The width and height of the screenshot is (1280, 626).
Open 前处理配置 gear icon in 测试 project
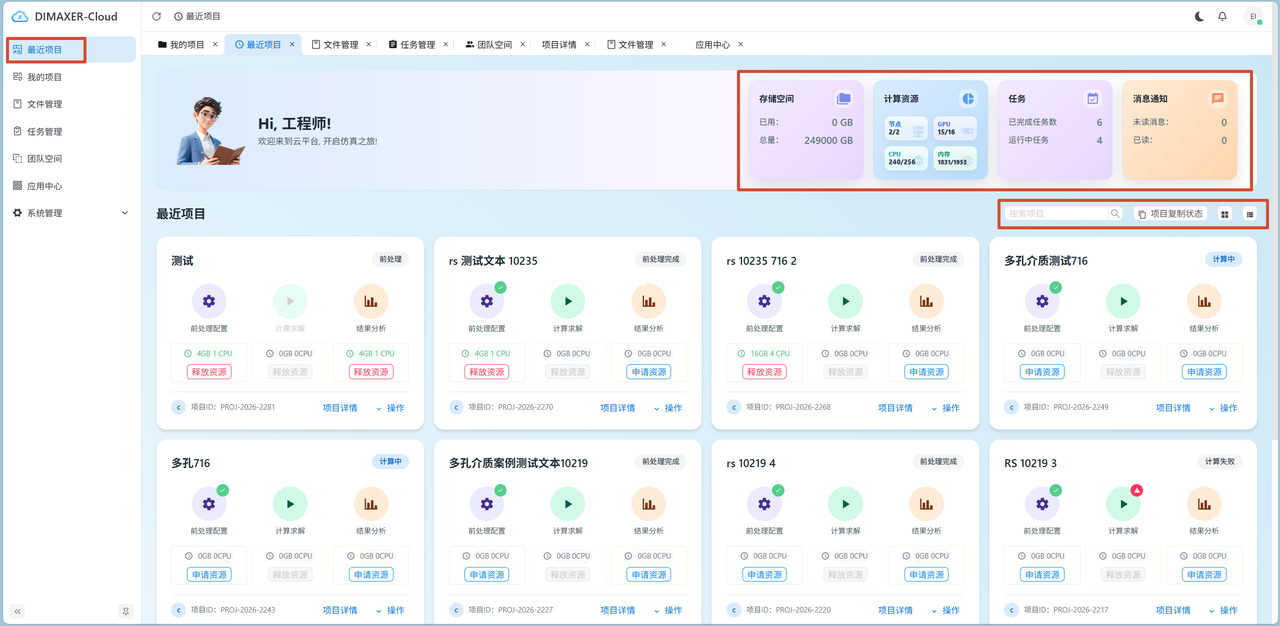click(209, 301)
